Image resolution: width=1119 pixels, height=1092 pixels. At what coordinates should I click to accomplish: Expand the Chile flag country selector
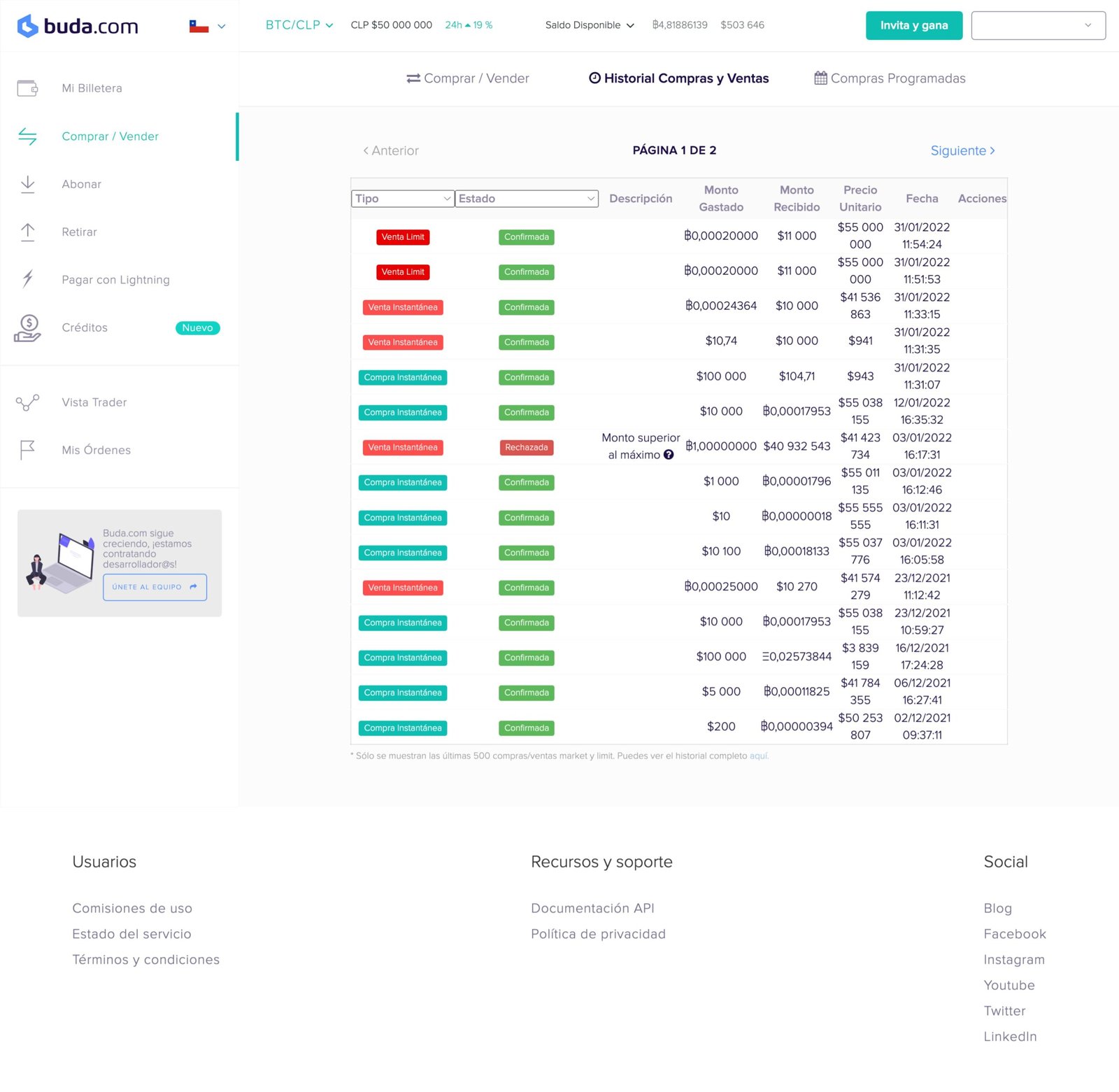pos(208,27)
